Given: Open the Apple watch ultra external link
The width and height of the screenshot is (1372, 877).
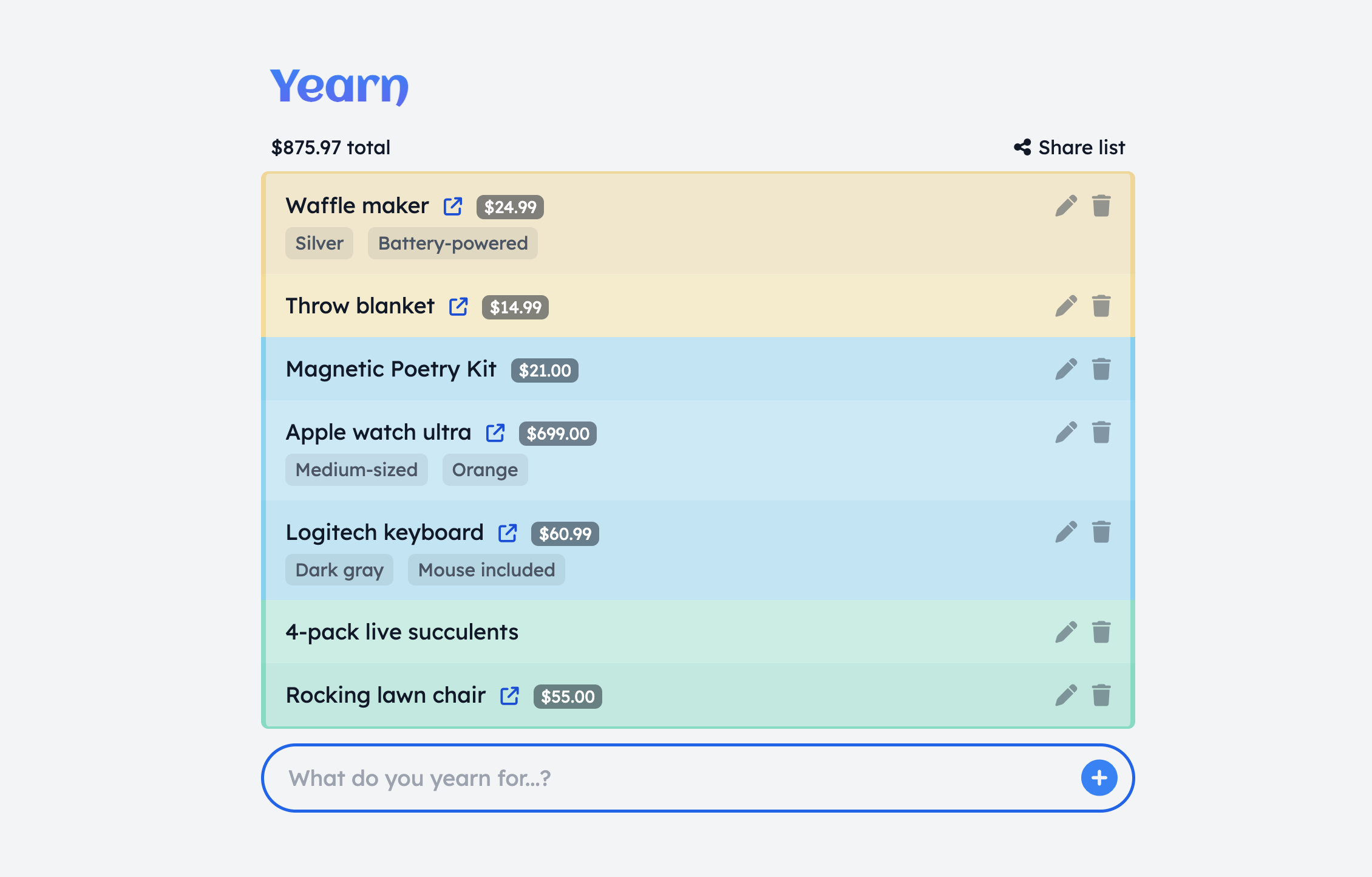Looking at the screenshot, I should click(495, 433).
